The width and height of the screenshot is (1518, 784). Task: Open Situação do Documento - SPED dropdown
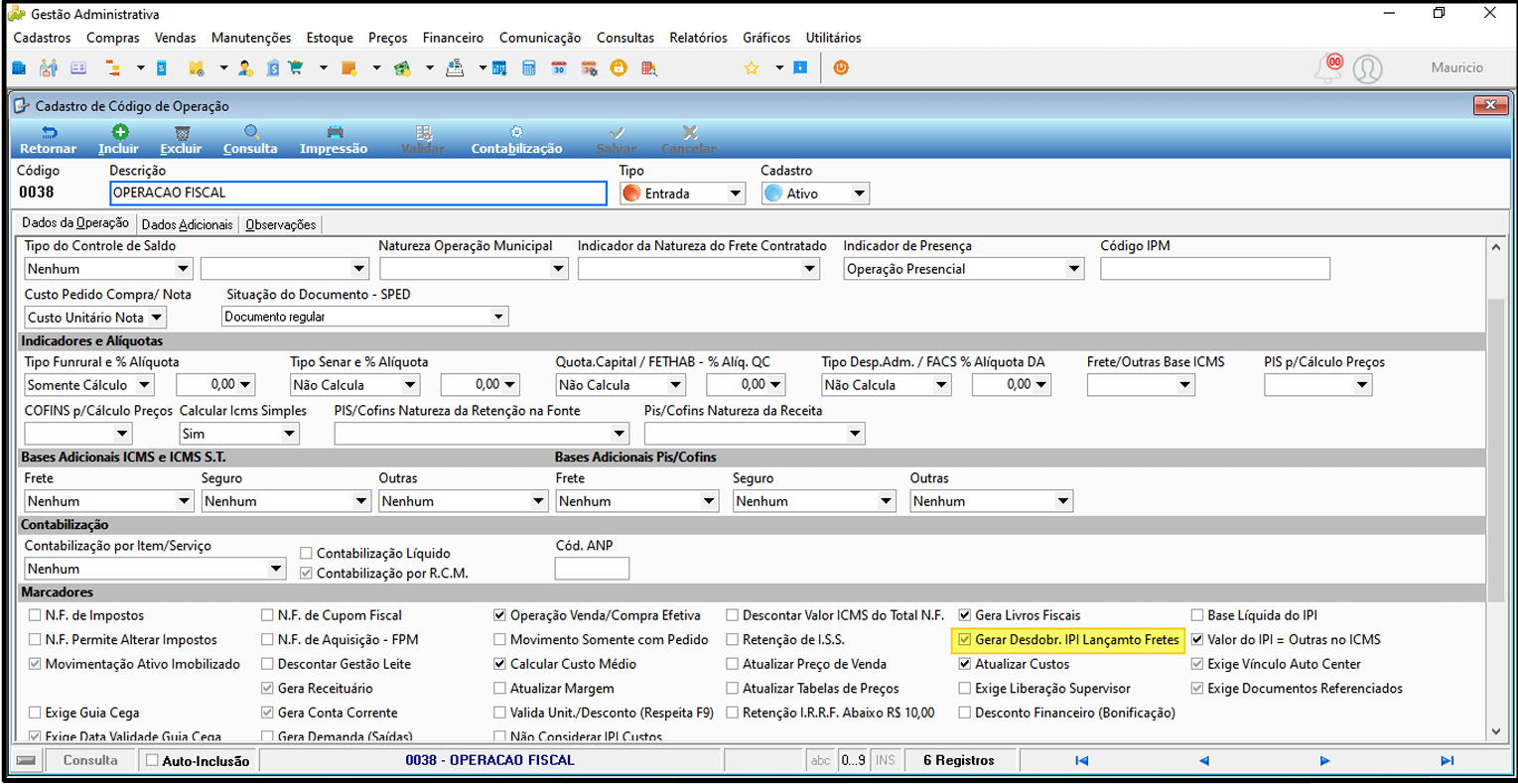(364, 317)
